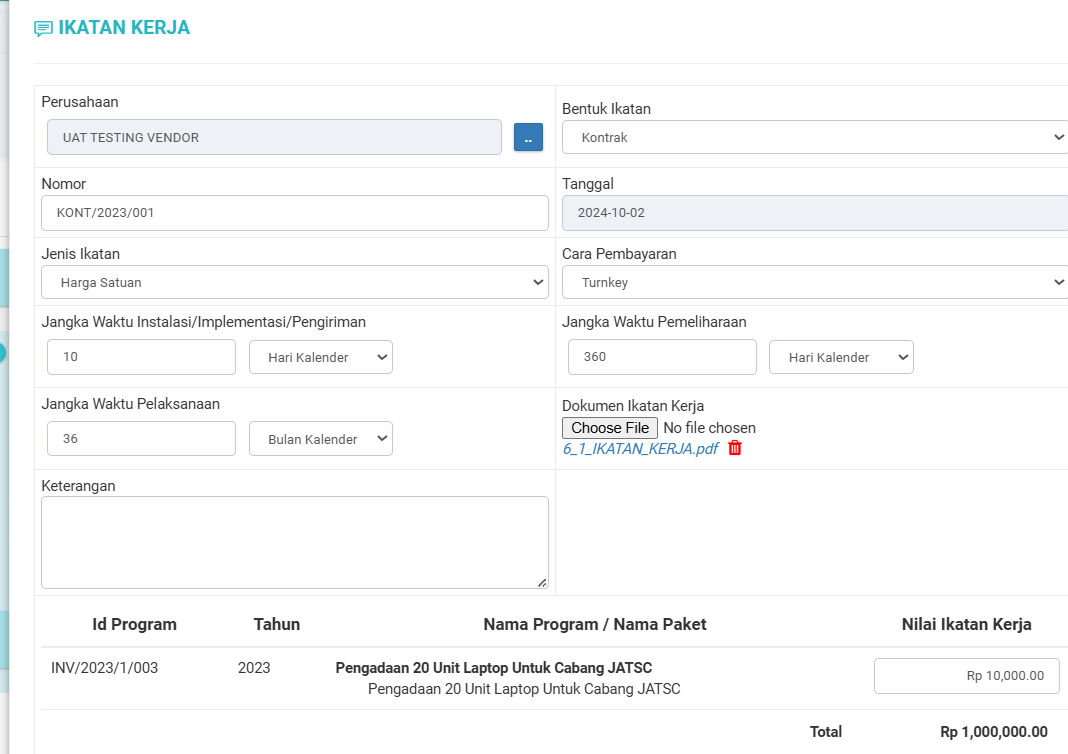This screenshot has height=754, width=1068.
Task: Grab the resize handle of Keterangan textarea
Action: (x=542, y=582)
